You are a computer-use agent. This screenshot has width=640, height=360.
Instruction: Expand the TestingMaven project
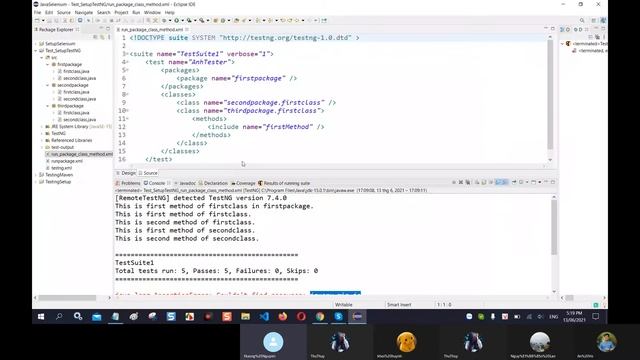click(36, 175)
